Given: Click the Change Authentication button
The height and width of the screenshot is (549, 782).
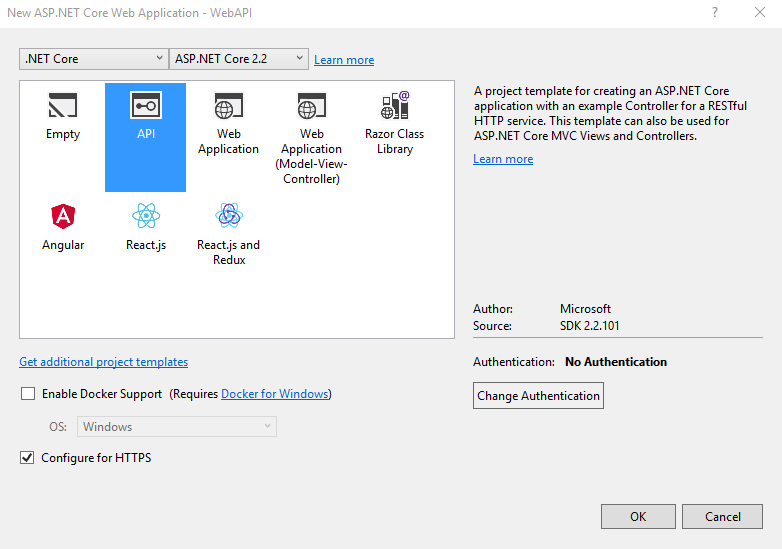Looking at the screenshot, I should (x=538, y=395).
